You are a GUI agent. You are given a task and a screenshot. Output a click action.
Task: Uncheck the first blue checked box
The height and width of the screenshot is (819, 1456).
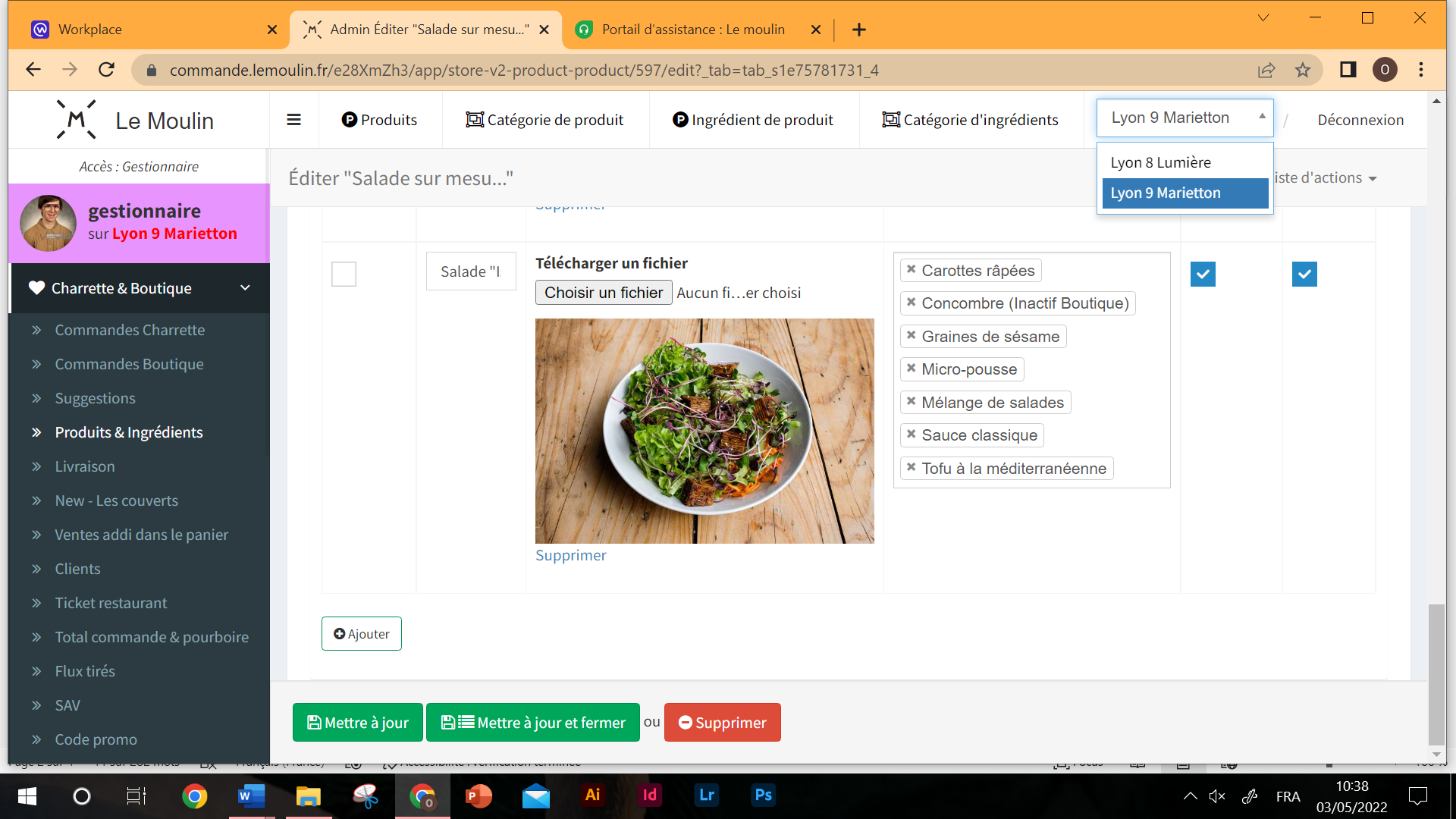(1203, 274)
